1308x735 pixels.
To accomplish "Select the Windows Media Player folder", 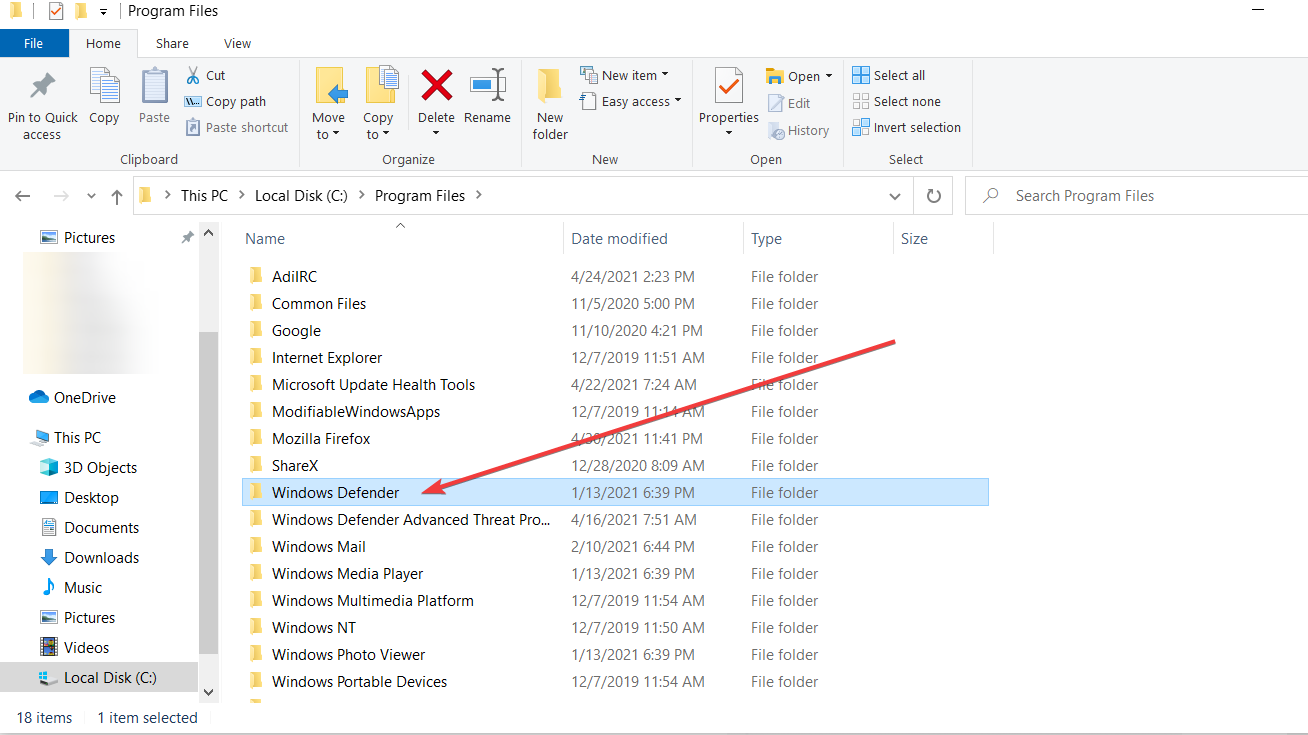I will click(x=347, y=573).
